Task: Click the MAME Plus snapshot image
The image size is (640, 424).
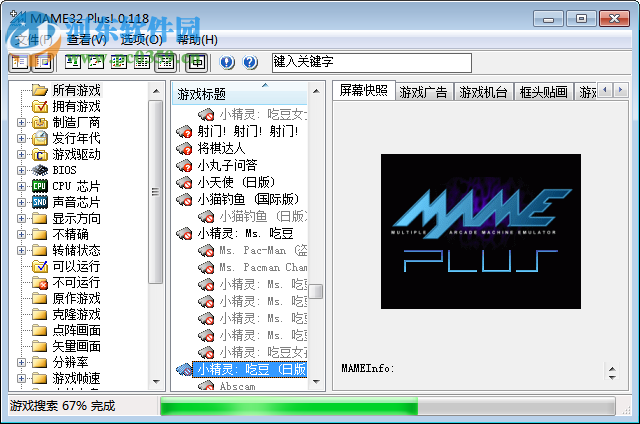Action: (481, 231)
